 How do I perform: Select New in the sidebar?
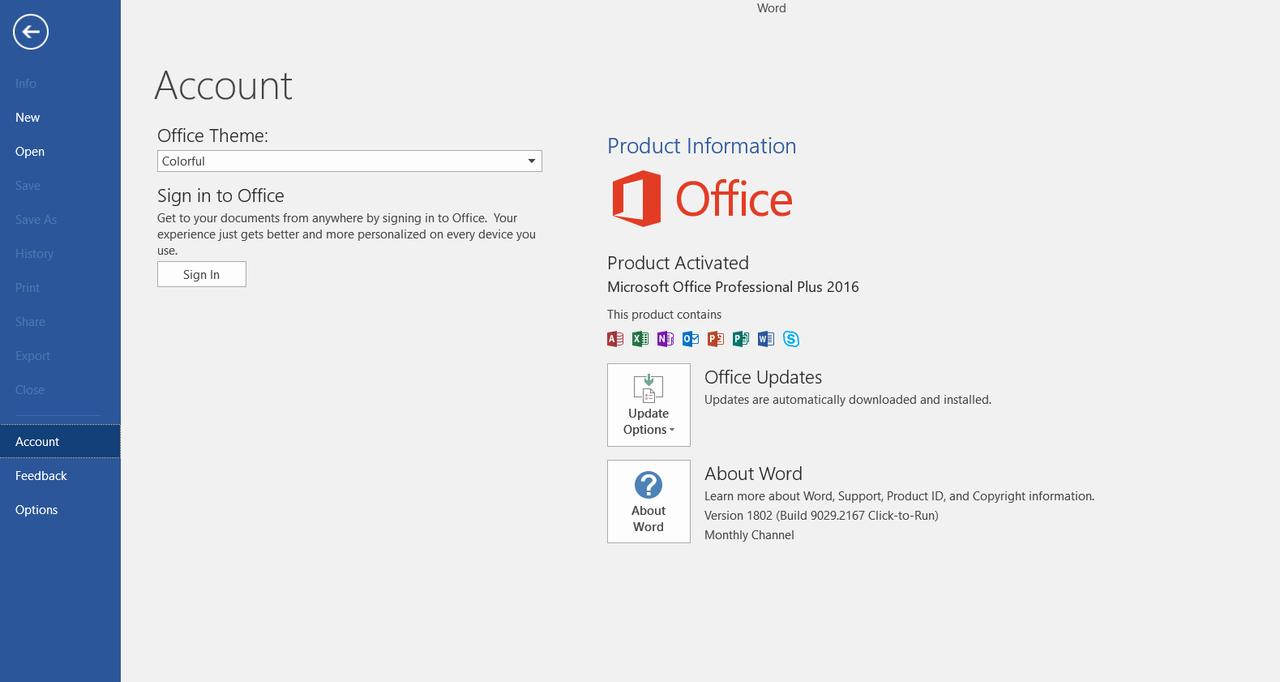(60, 117)
